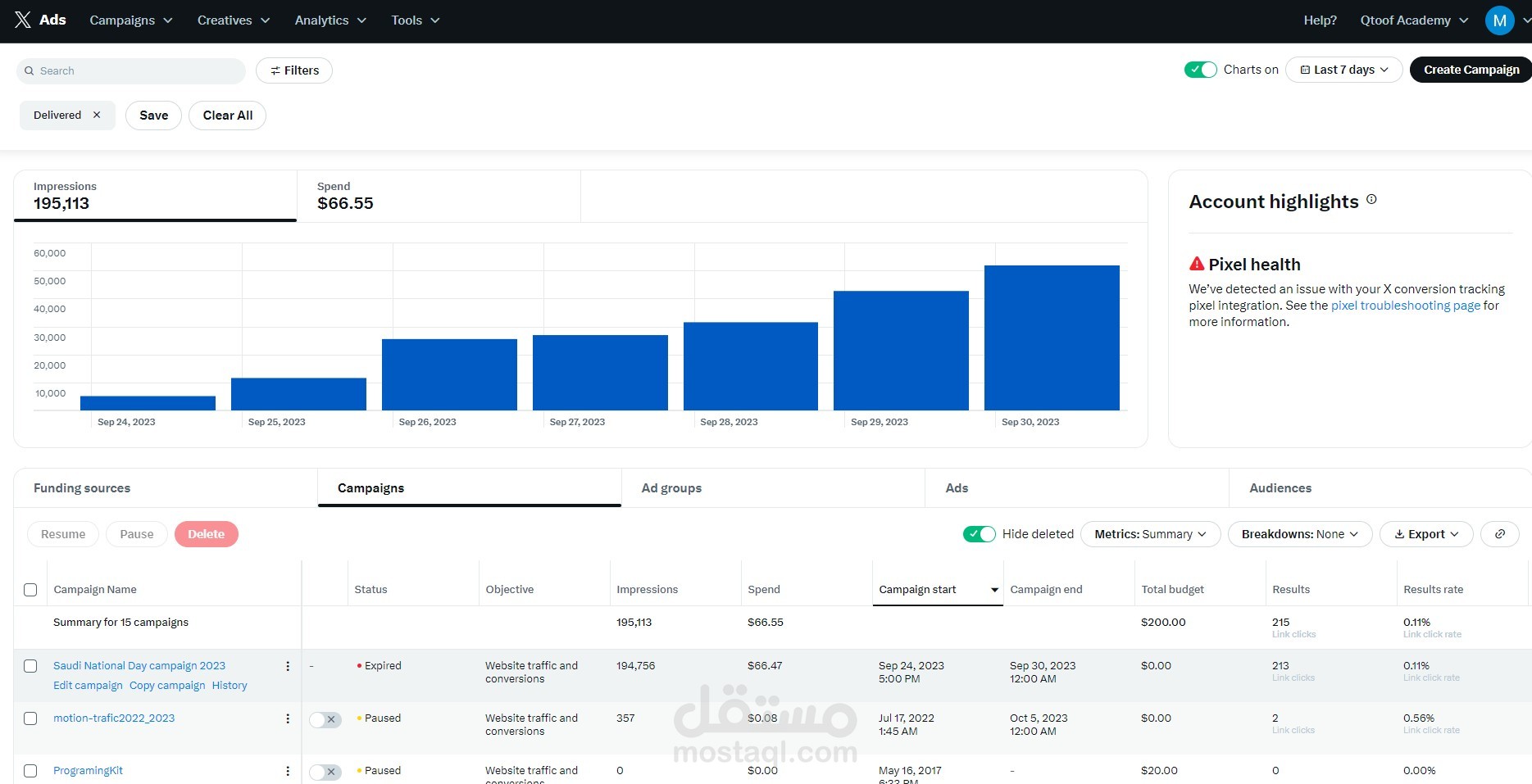
Task: Open the Account highlights info icon
Action: coord(1371,199)
